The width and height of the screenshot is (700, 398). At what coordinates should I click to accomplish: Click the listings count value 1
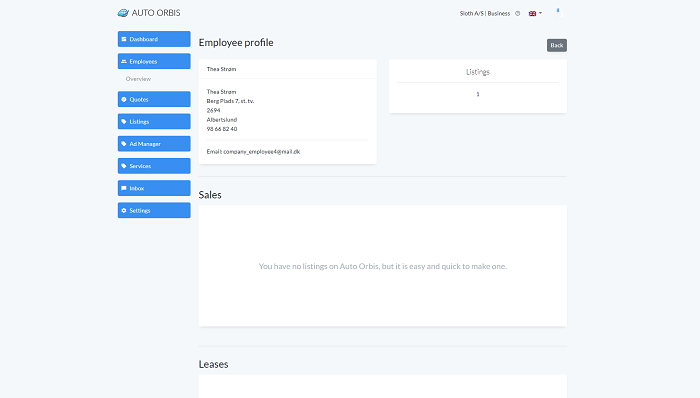tap(478, 94)
